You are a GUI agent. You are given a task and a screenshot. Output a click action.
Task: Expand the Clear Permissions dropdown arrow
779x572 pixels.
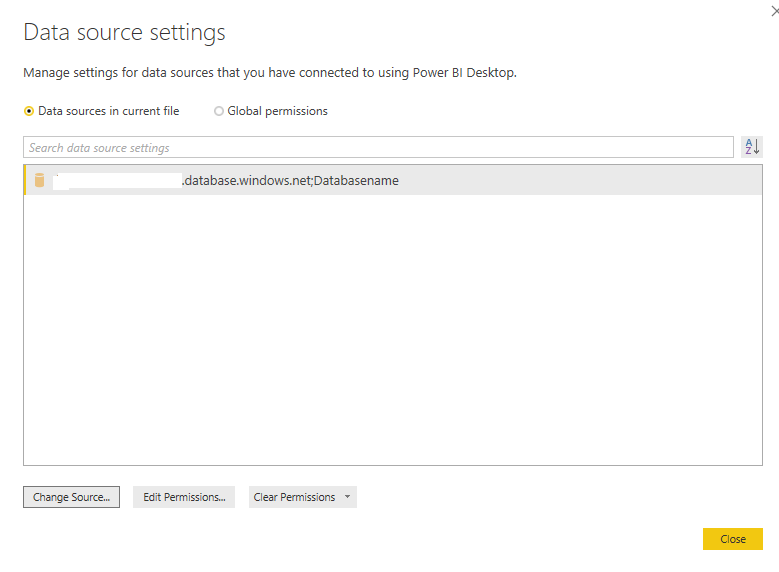click(348, 497)
